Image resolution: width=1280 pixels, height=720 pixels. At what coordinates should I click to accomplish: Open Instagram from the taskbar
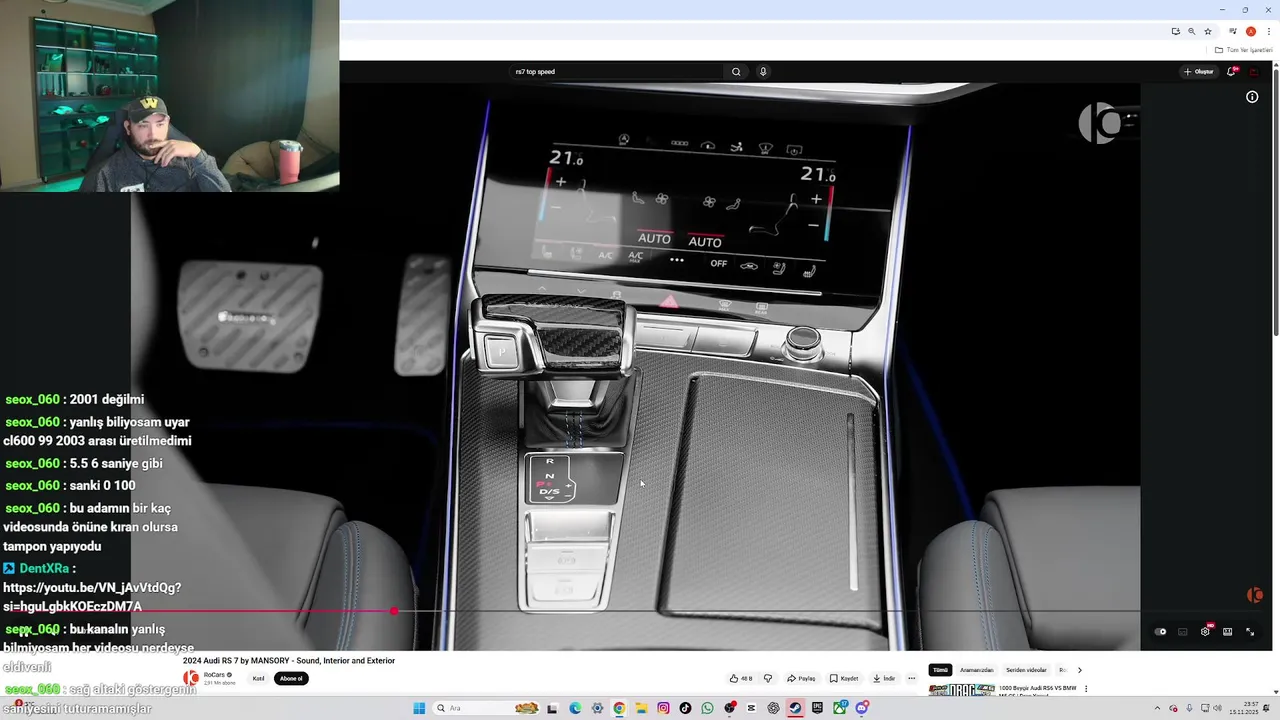tap(663, 708)
